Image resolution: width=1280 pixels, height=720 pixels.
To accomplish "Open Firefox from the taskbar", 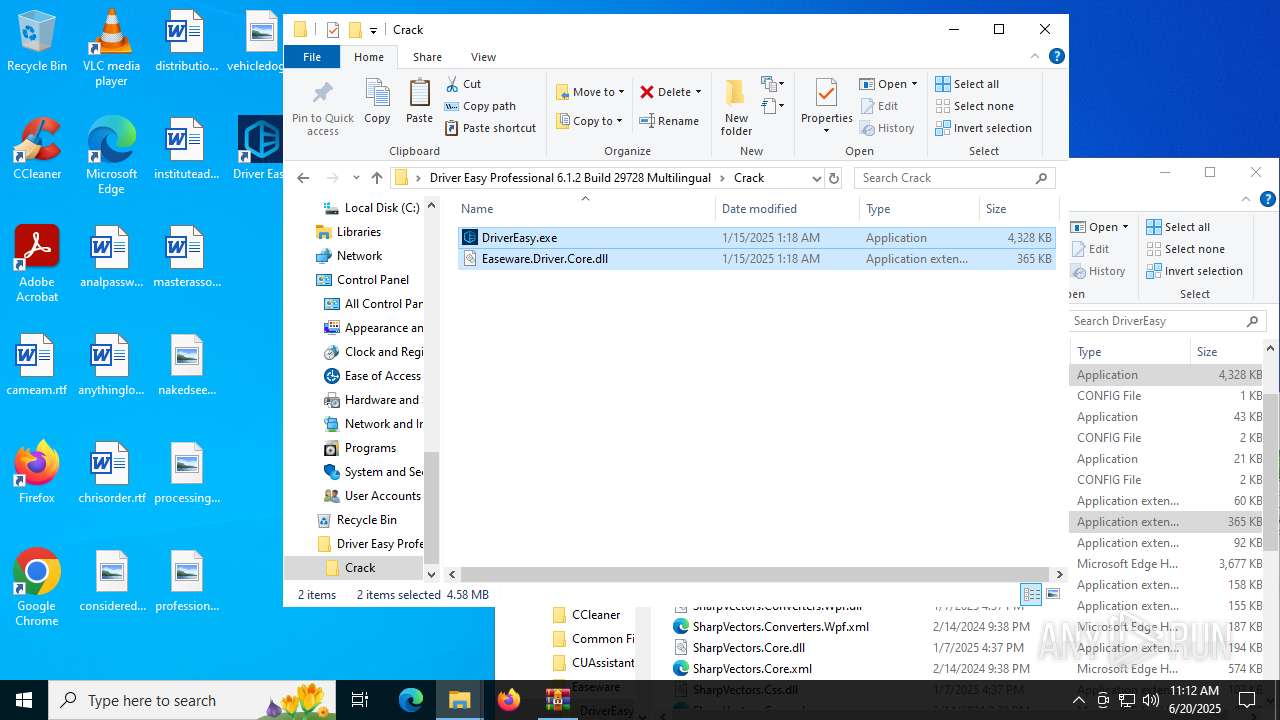I will 509,700.
